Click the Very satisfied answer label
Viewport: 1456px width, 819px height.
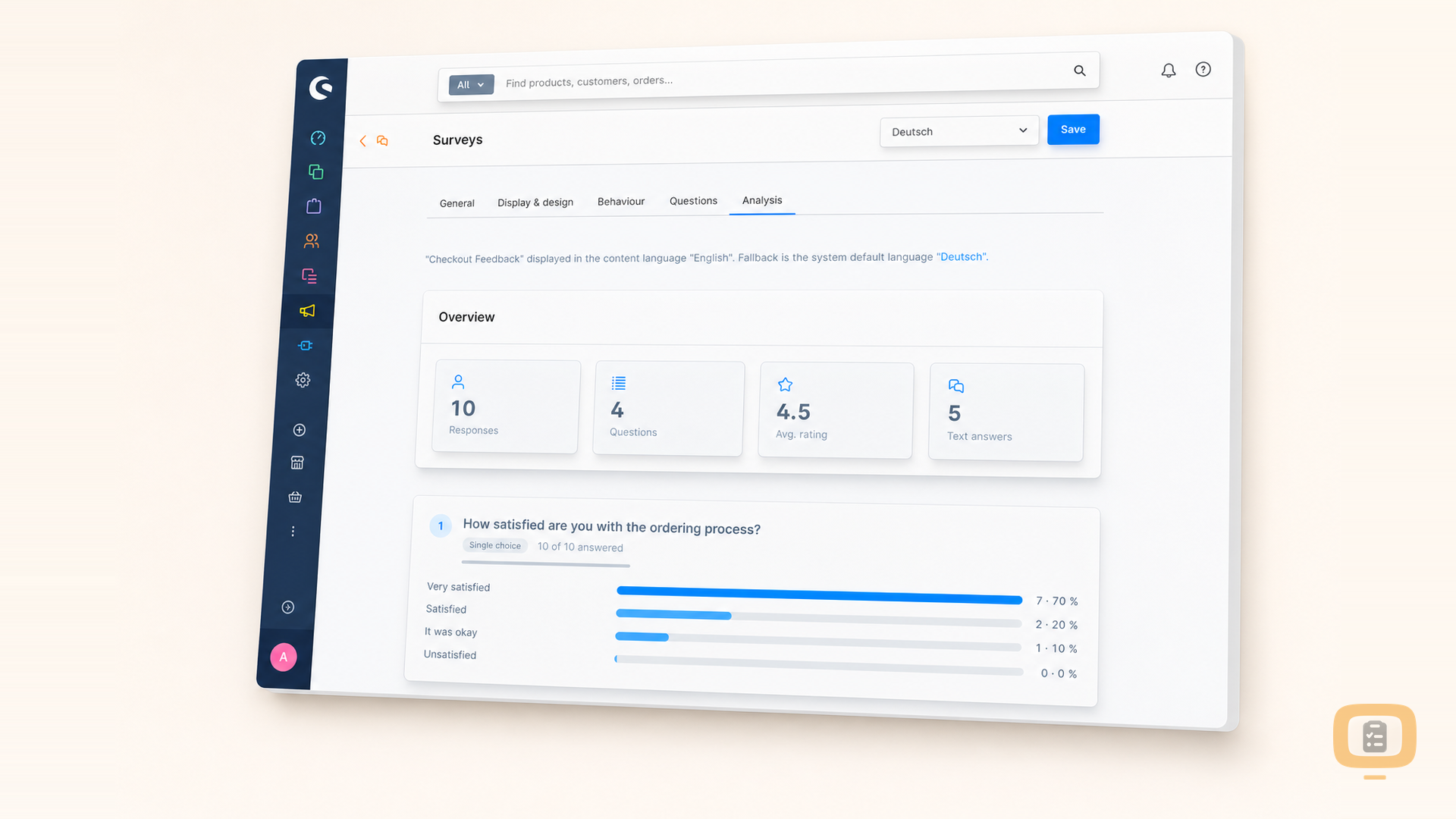(458, 587)
